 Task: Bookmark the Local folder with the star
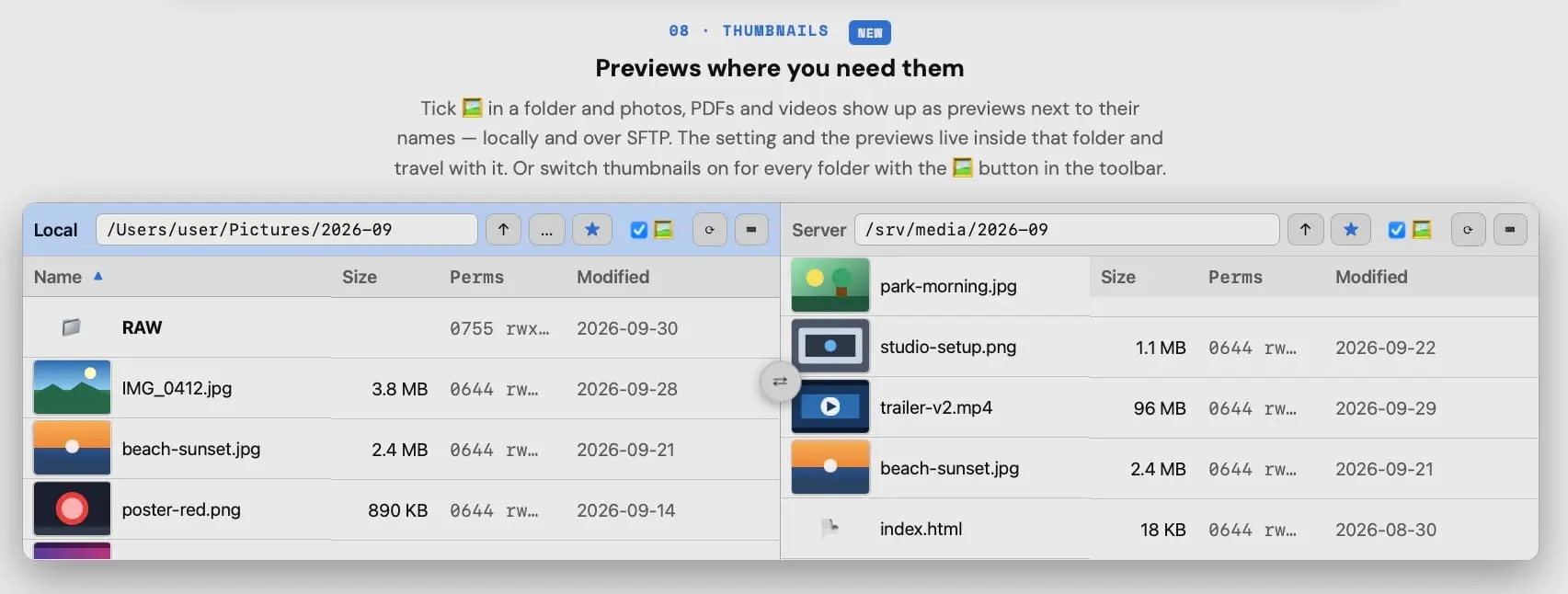point(592,230)
